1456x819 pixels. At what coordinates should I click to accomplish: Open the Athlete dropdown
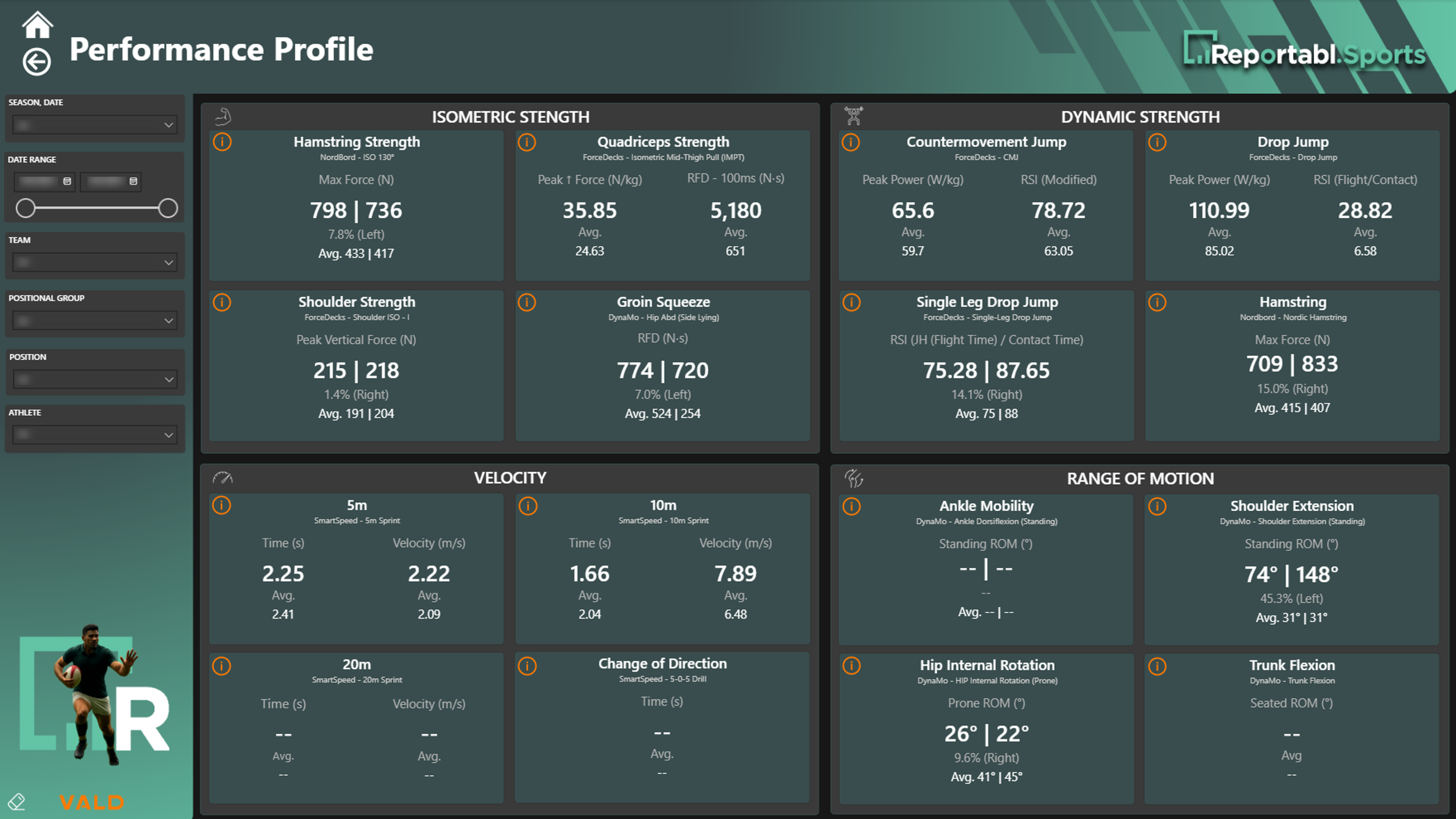[x=94, y=435]
